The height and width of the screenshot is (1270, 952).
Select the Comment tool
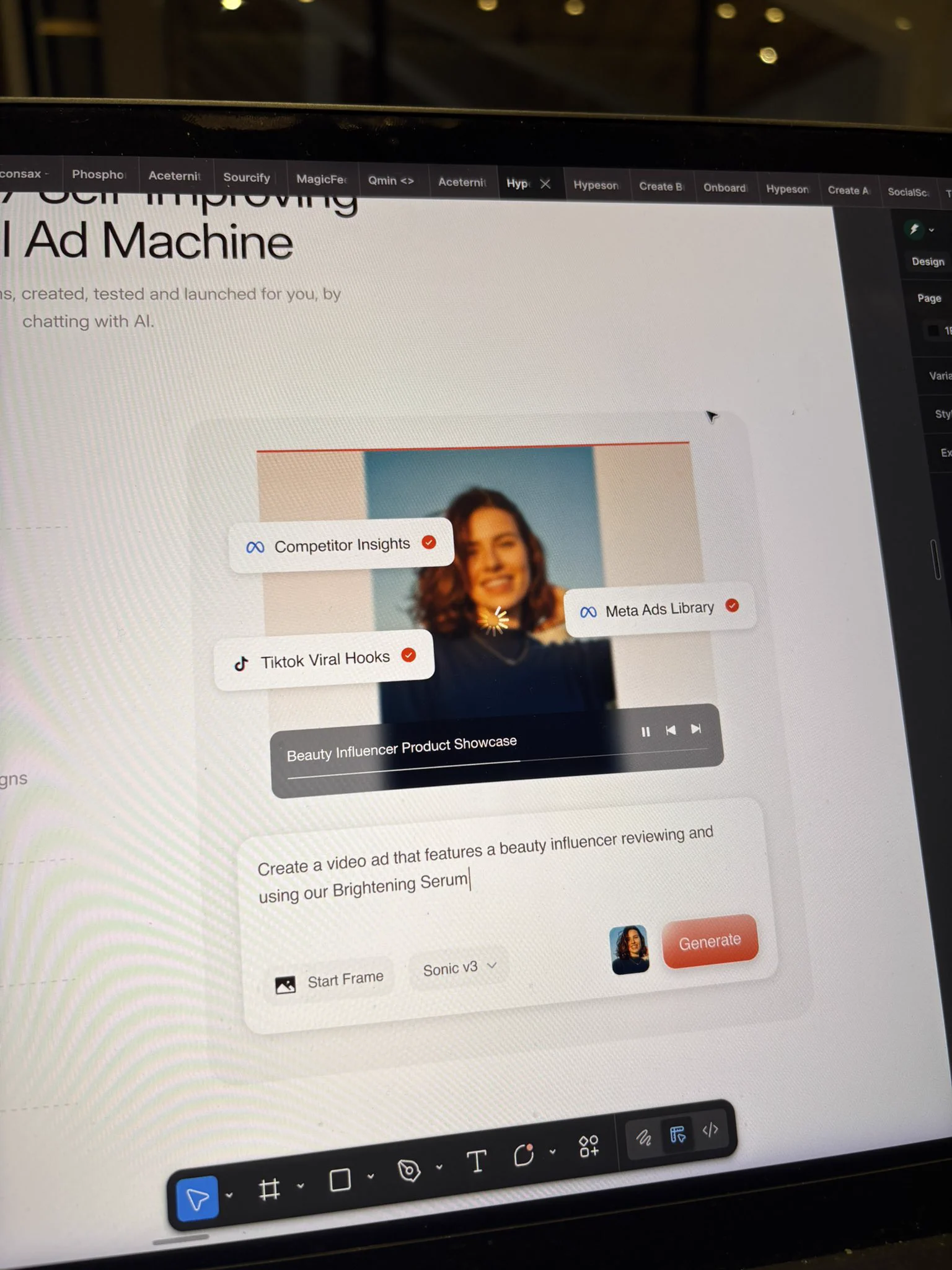[x=524, y=1155]
